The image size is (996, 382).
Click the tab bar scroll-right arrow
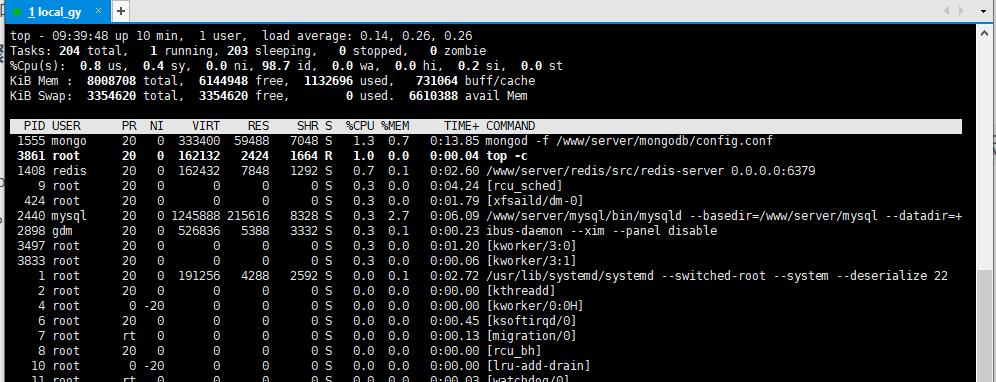click(x=962, y=10)
